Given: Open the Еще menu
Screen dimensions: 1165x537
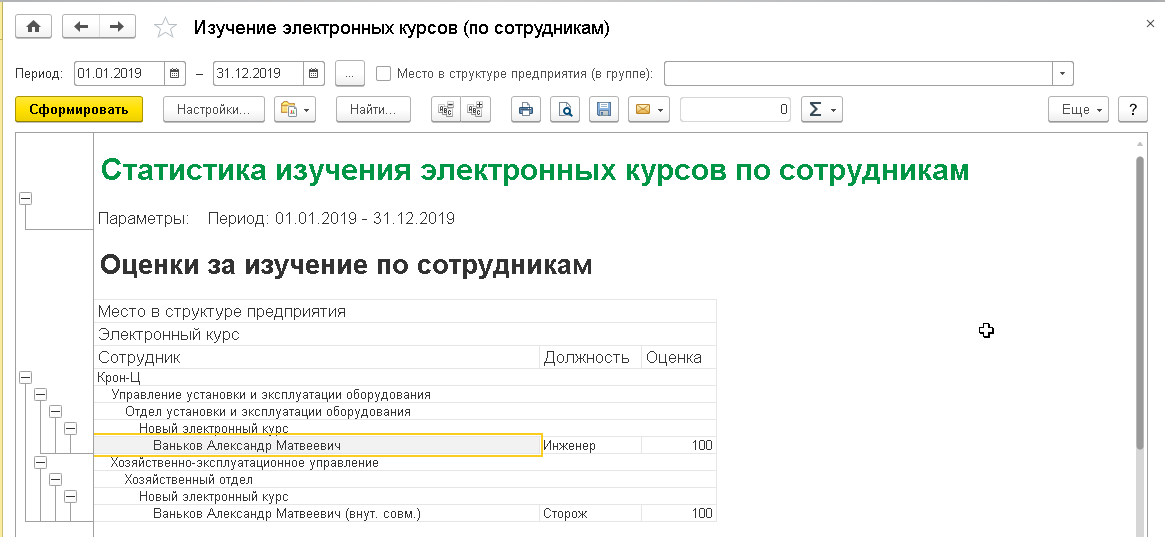Looking at the screenshot, I should 1079,110.
